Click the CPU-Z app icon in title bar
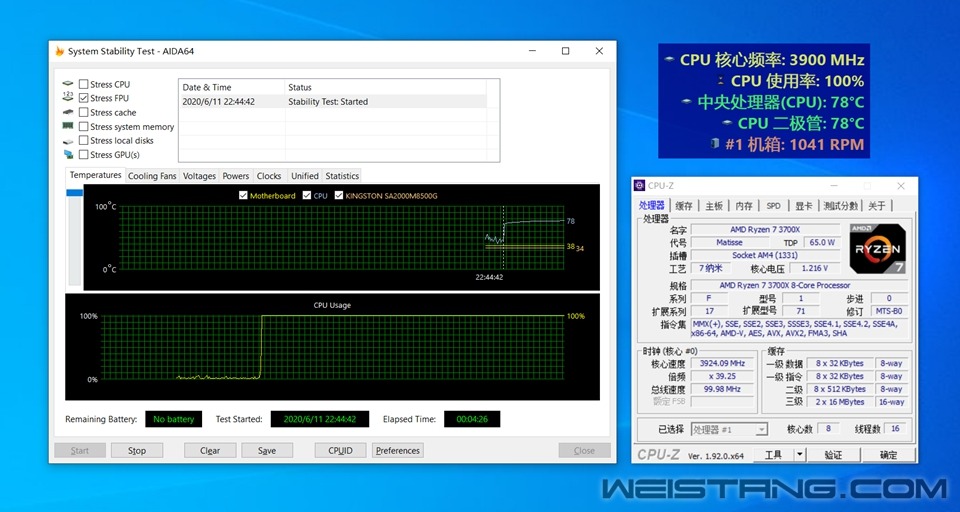The width and height of the screenshot is (960, 512). [x=640, y=186]
